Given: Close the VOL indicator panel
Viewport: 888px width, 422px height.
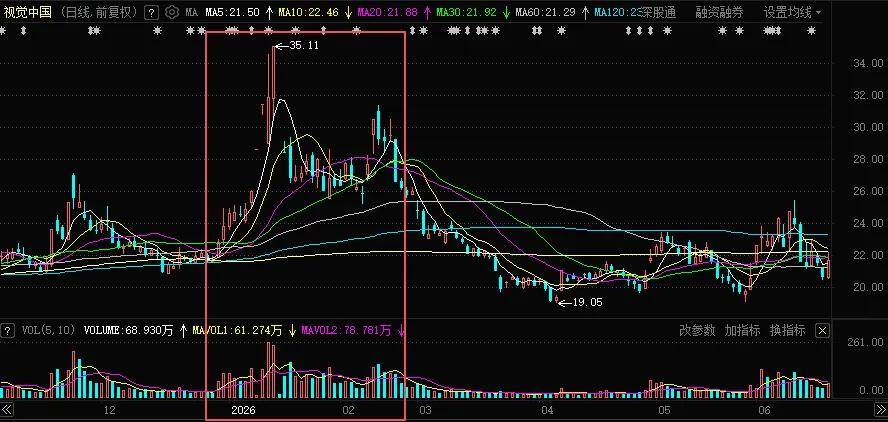Looking at the screenshot, I should click(823, 330).
